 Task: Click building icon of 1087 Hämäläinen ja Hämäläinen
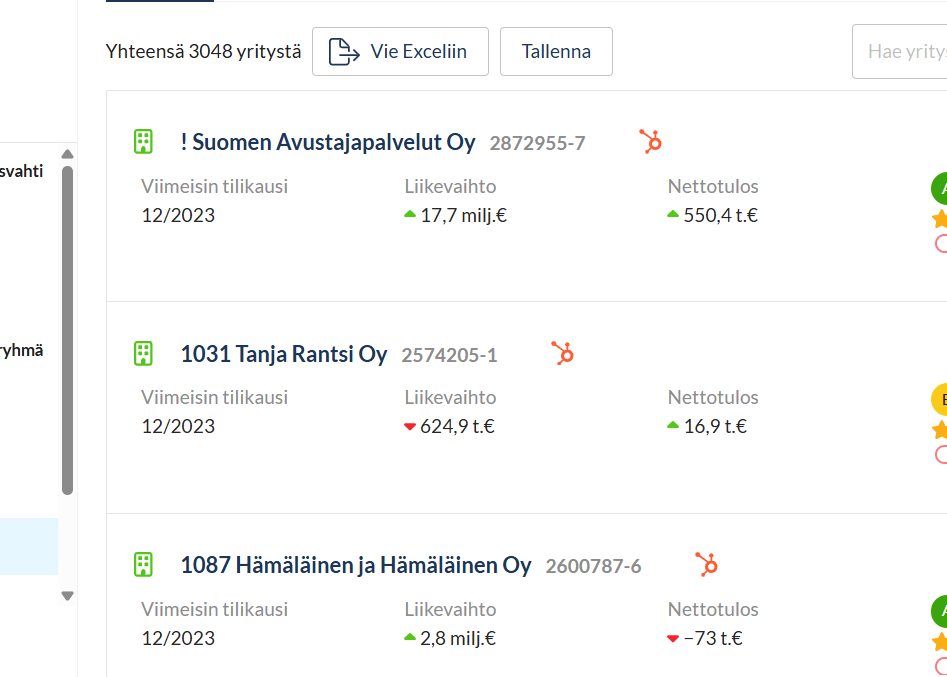143,565
